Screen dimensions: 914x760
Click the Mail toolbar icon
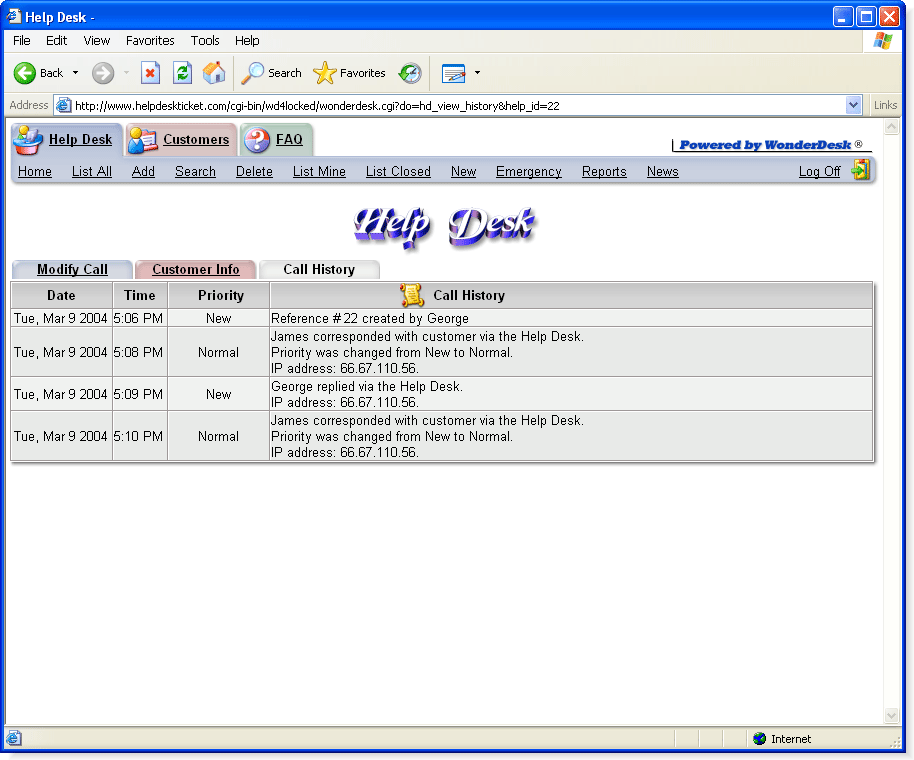click(x=454, y=73)
